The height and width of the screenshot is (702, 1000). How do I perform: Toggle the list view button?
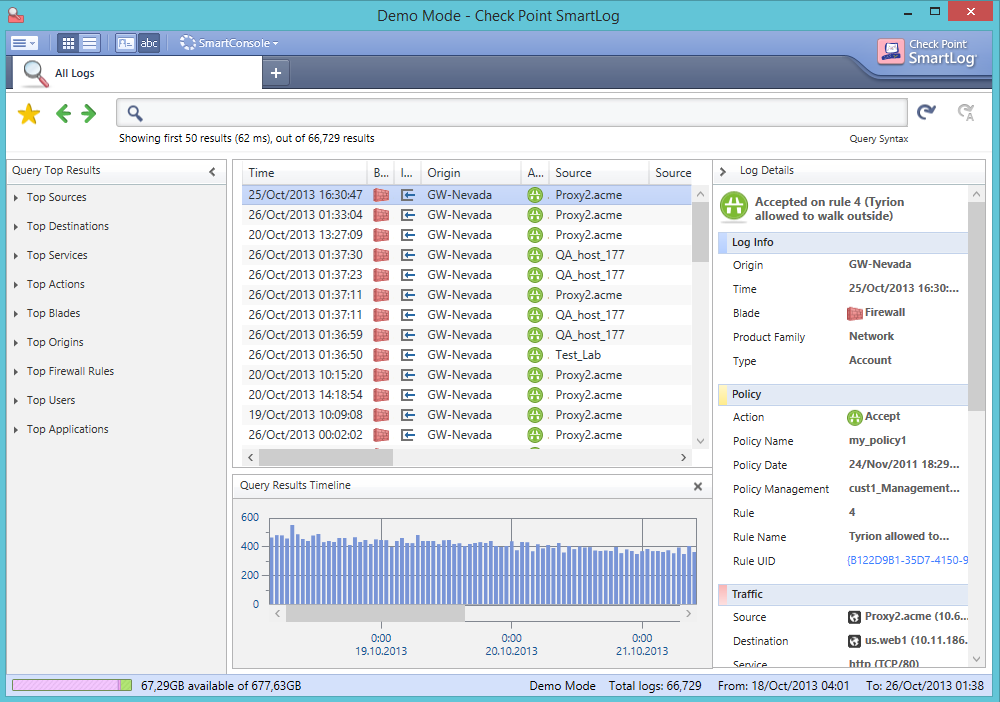[90, 43]
